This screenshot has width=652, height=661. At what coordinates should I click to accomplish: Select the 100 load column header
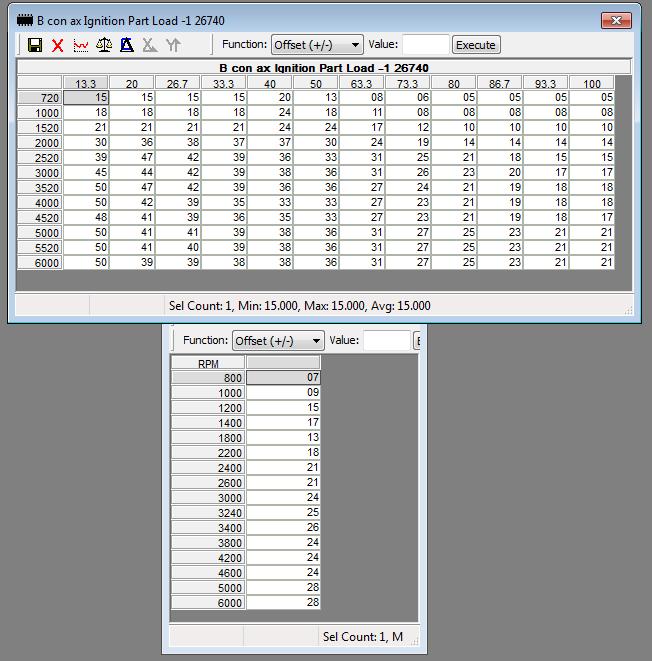592,84
